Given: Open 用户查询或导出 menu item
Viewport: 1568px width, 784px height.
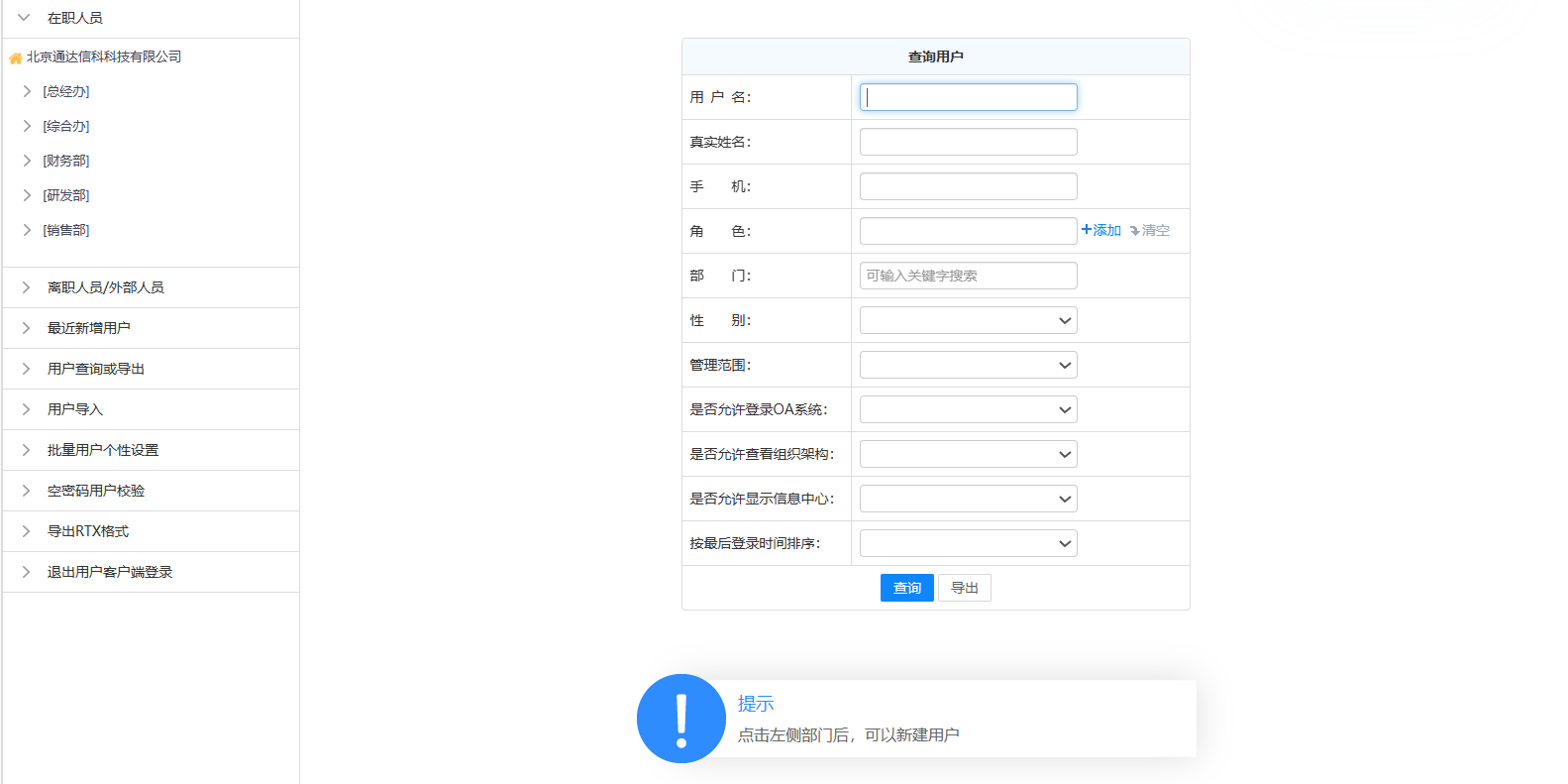Looking at the screenshot, I should click(96, 369).
